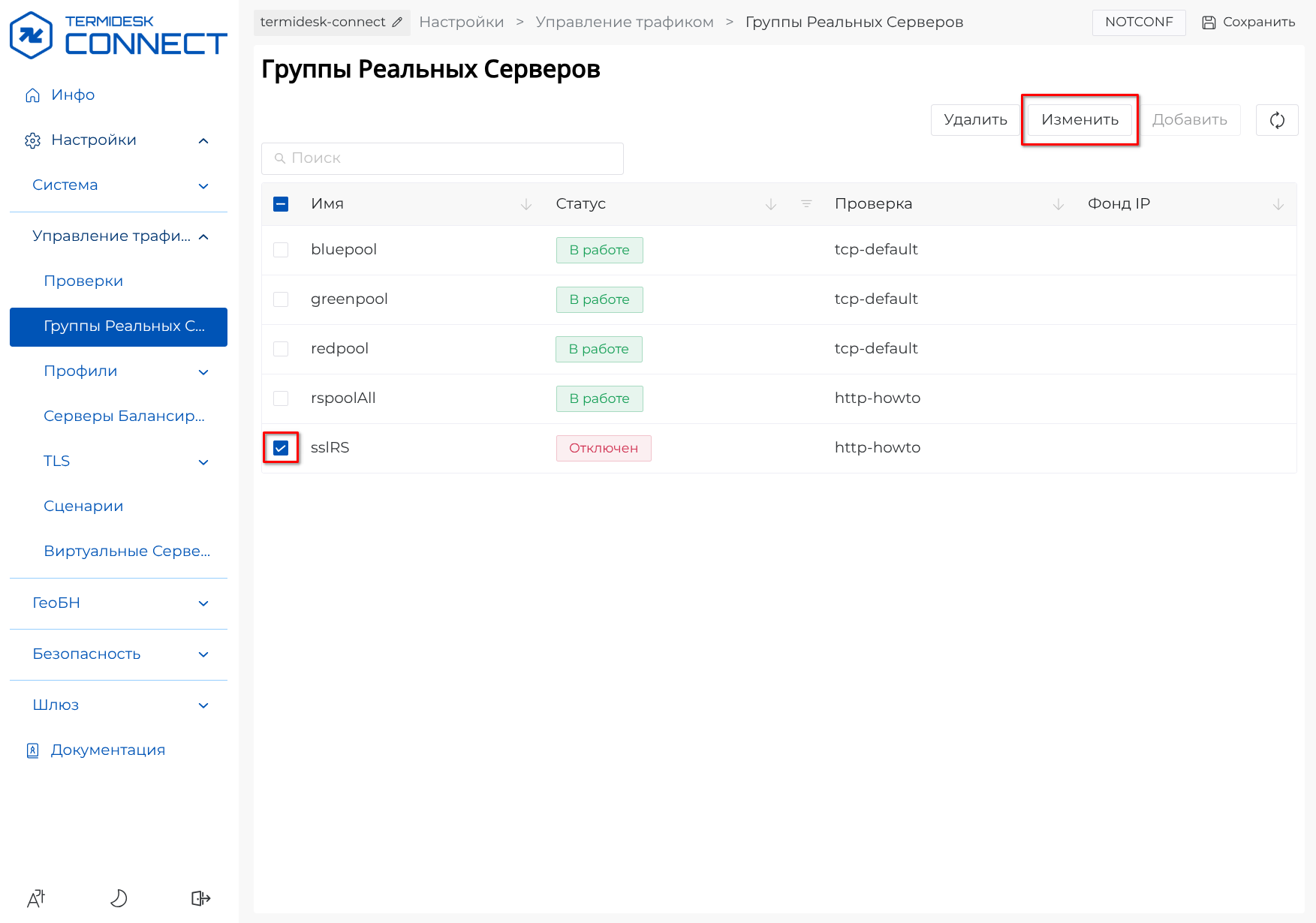
Task: Click the Сохранить button
Action: coord(1248,23)
